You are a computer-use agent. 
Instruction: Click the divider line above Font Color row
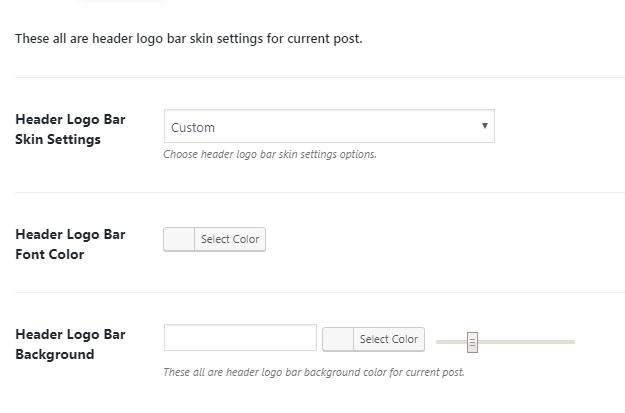(320, 192)
